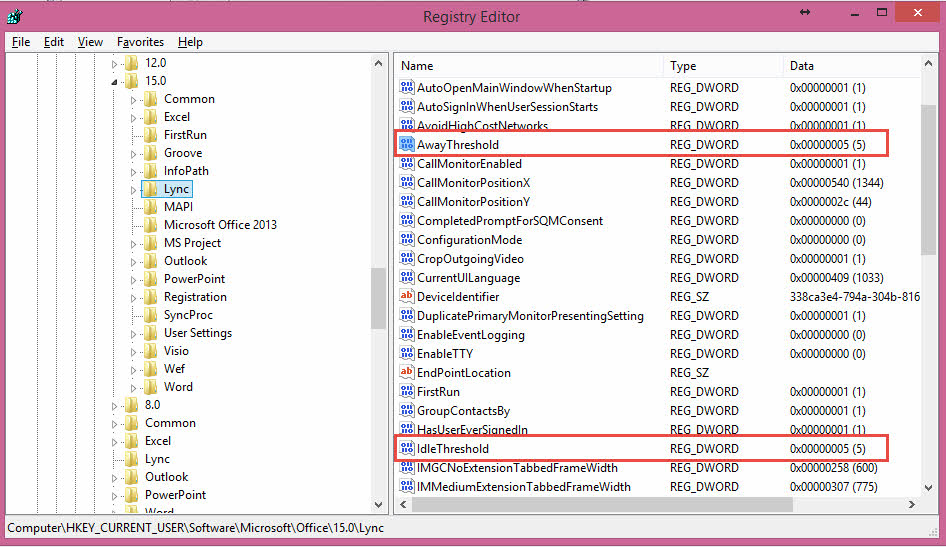
Task: Click the Lync folder icon under 15.0
Action: click(x=150, y=189)
